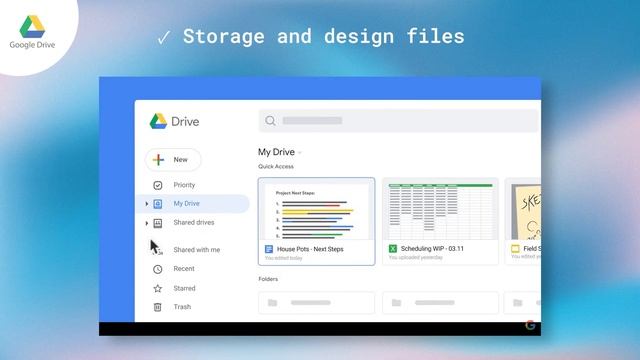This screenshot has width=640, height=360.
Task: Open Trash in the sidebar
Action: click(x=182, y=307)
